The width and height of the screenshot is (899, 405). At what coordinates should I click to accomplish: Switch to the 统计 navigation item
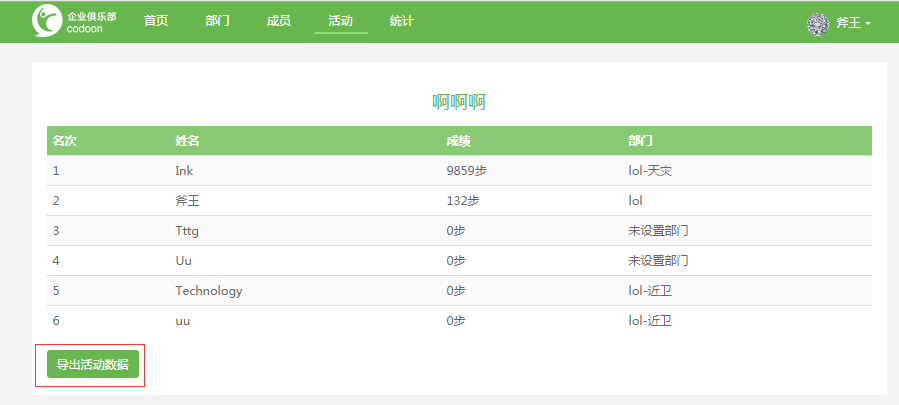401,21
